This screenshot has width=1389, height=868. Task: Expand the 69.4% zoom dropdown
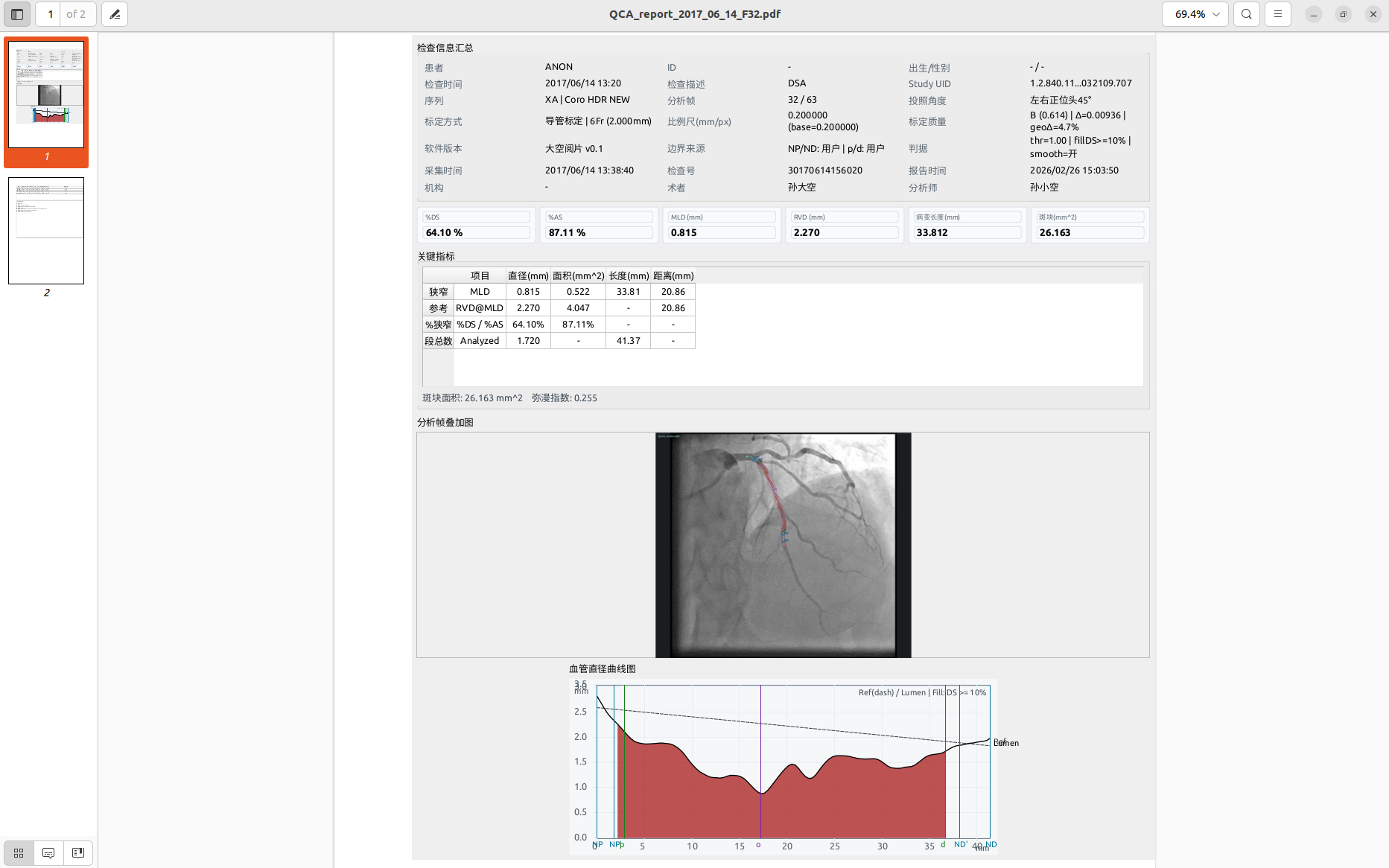1195,14
